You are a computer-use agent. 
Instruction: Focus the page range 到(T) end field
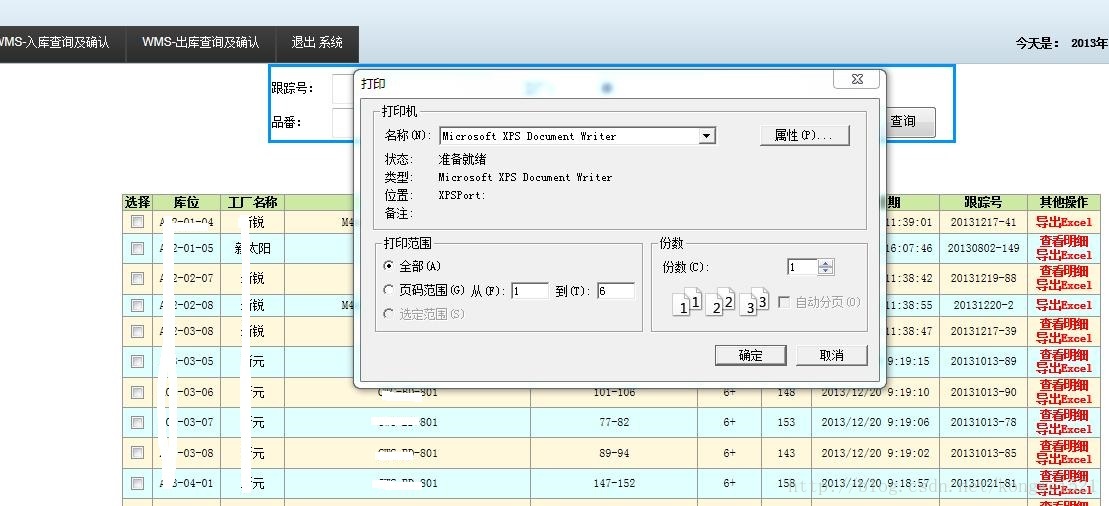coord(615,291)
